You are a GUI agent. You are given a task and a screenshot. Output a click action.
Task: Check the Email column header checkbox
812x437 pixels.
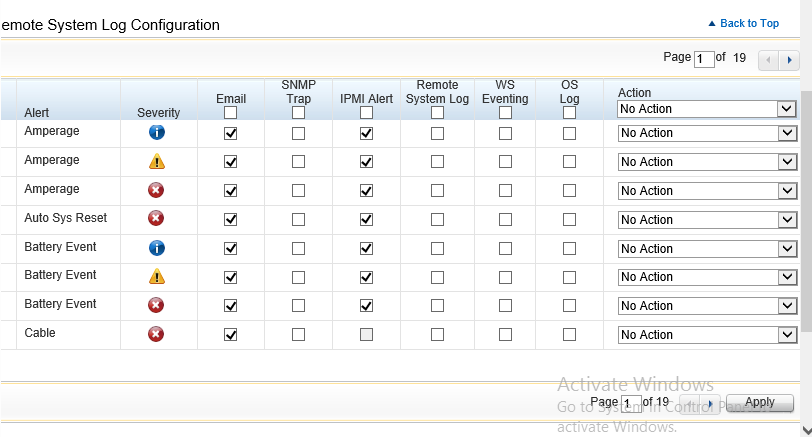(x=231, y=113)
